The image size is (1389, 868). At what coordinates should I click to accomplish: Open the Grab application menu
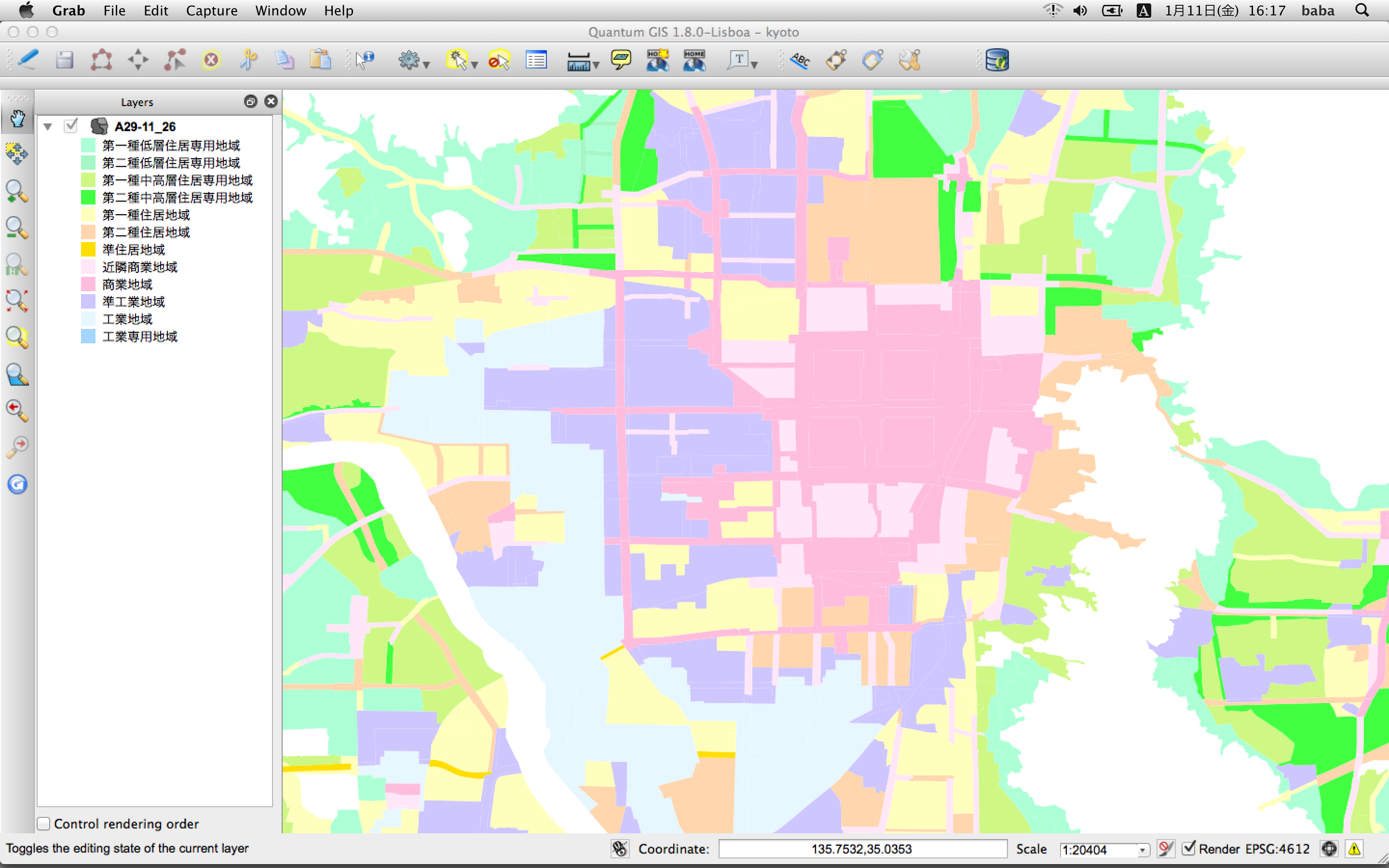pos(68,10)
